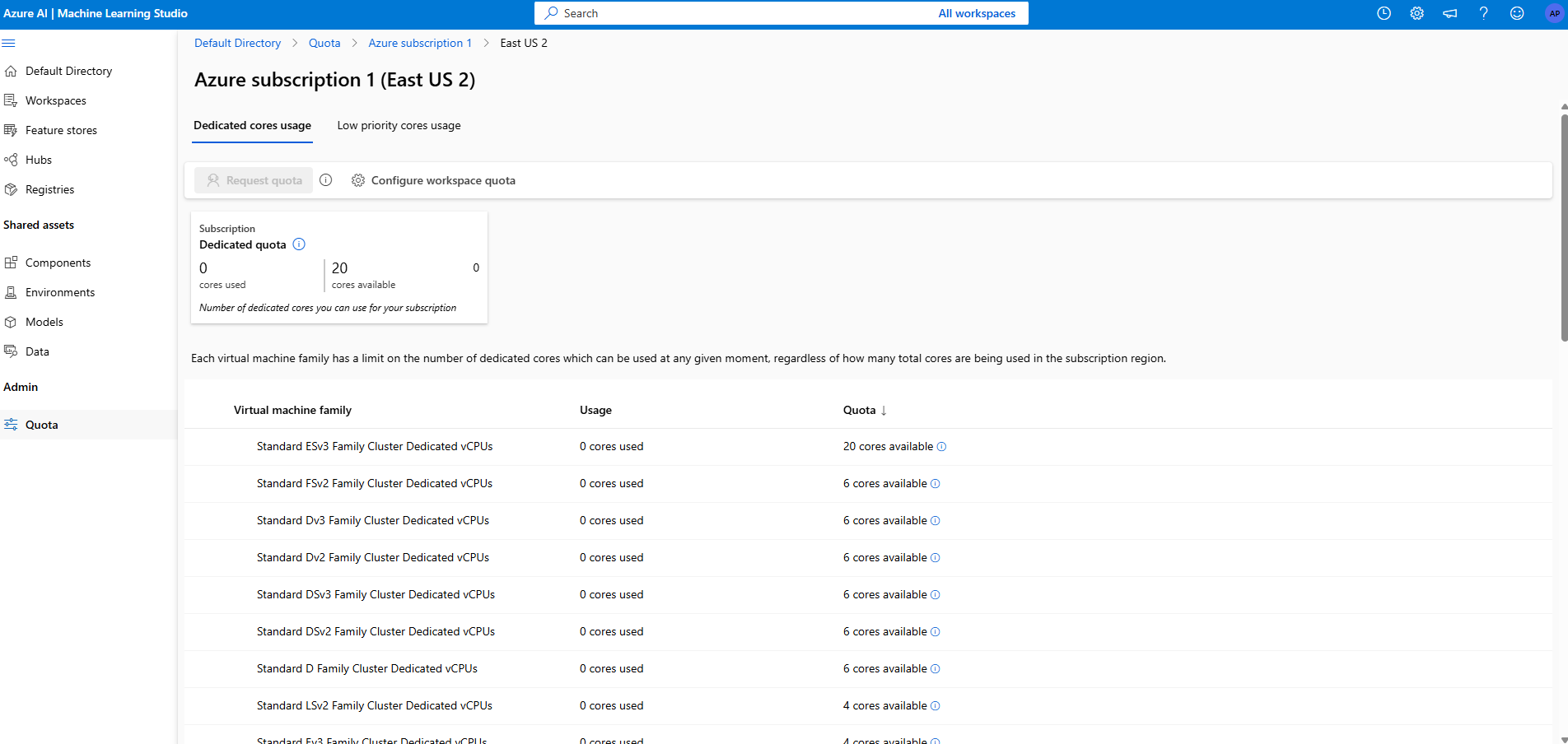1568x744 pixels.
Task: Open help question mark icon
Action: point(1483,13)
